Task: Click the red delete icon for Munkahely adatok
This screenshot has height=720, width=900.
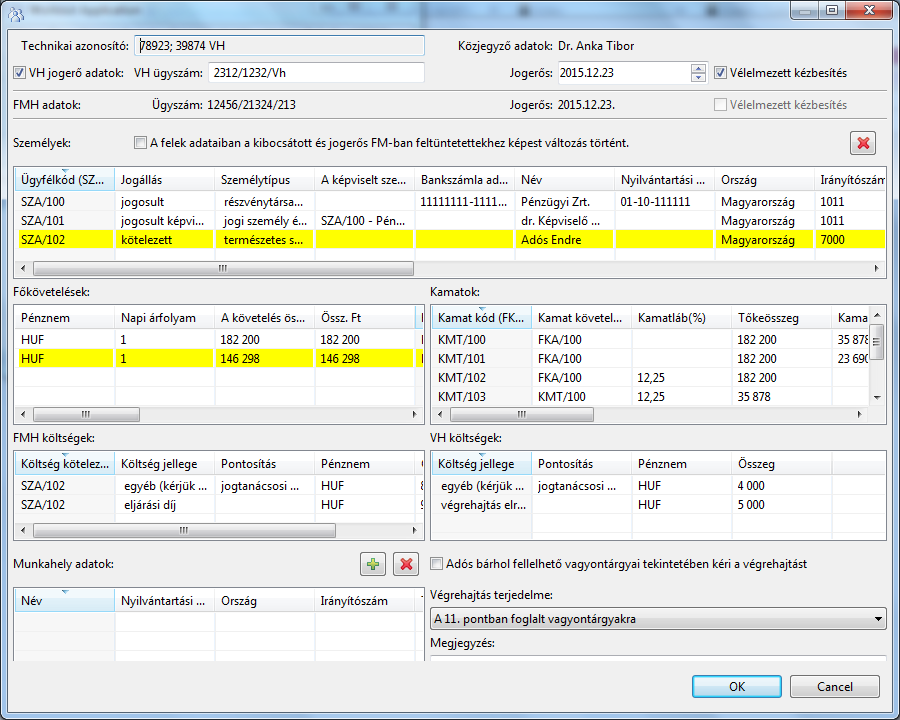Action: pos(405,564)
